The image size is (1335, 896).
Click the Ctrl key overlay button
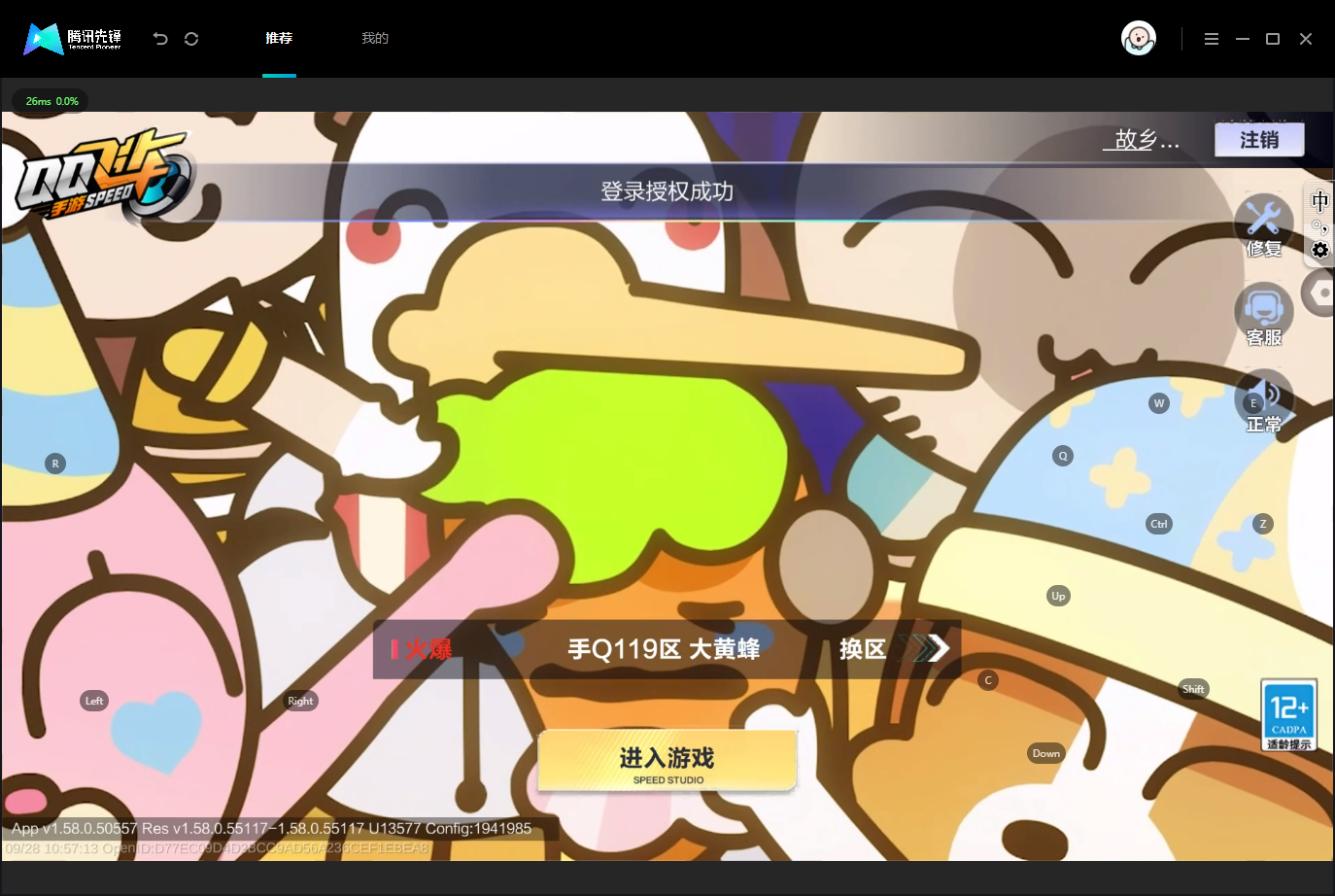[x=1159, y=524]
